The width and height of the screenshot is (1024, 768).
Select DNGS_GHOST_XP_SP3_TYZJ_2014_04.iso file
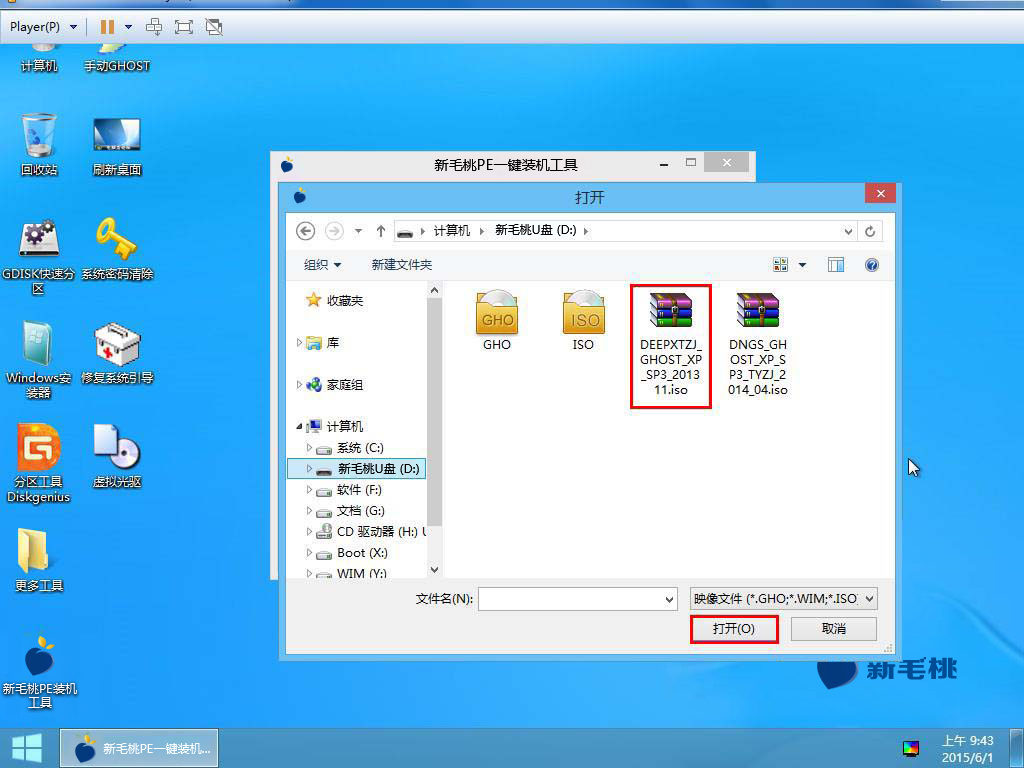[x=758, y=343]
